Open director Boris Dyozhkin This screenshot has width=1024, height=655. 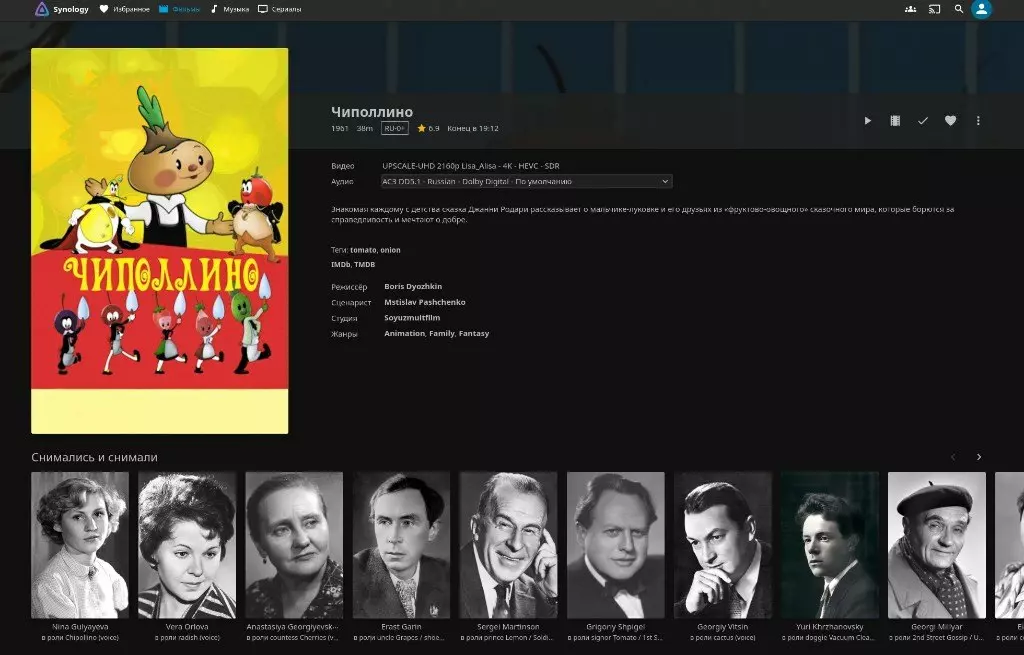[x=413, y=287]
